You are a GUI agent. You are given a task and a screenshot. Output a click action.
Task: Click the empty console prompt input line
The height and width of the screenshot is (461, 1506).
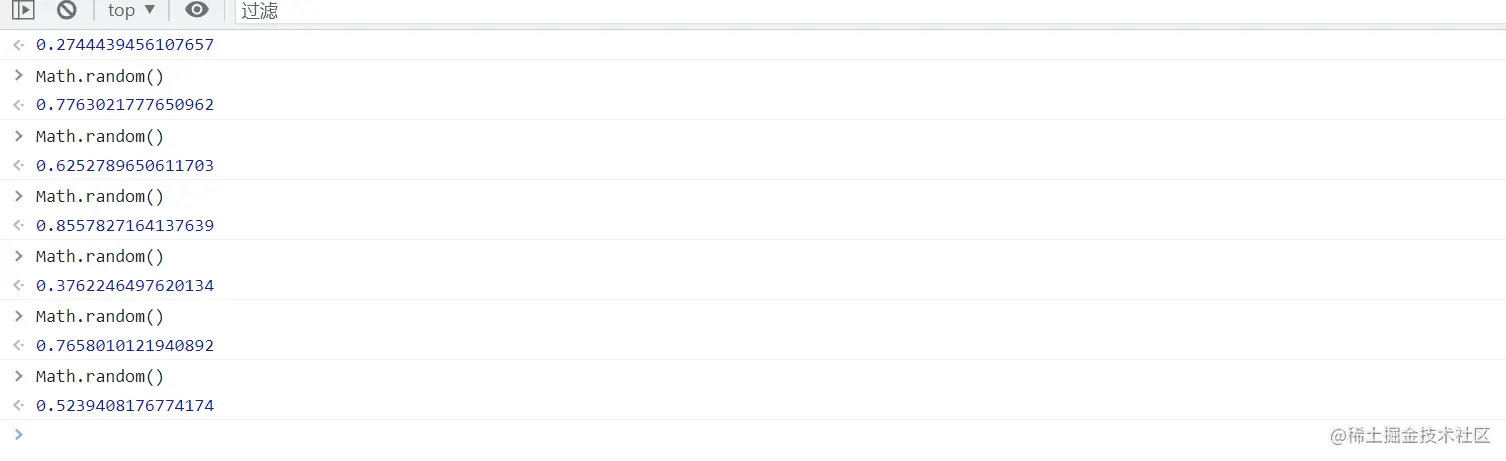click(x=600, y=435)
